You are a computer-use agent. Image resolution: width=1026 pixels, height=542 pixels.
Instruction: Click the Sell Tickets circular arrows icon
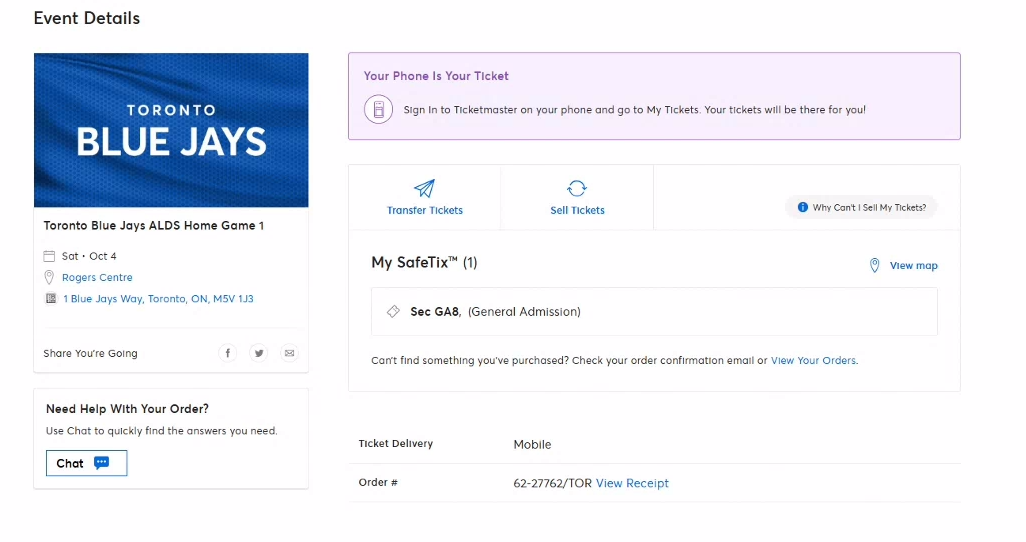(576, 189)
